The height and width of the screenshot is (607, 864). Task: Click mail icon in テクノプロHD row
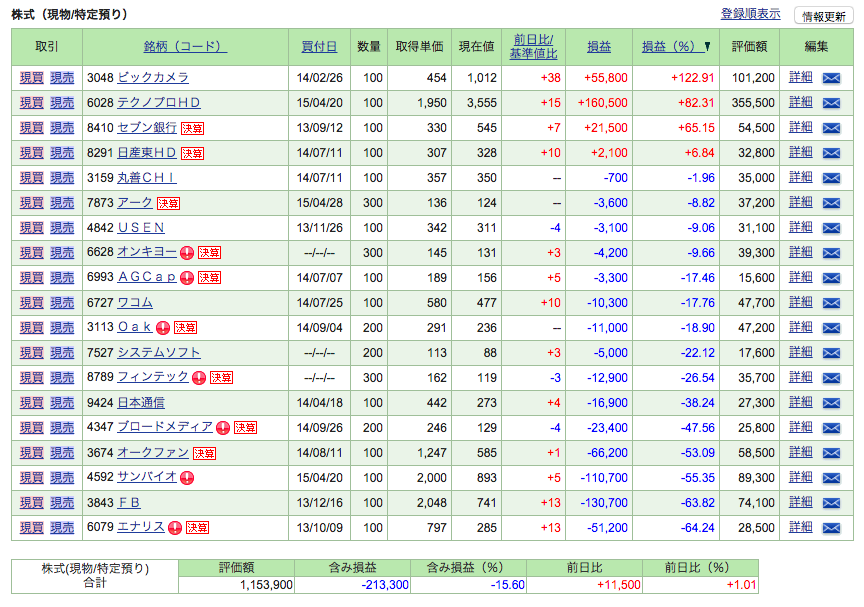[x=831, y=103]
